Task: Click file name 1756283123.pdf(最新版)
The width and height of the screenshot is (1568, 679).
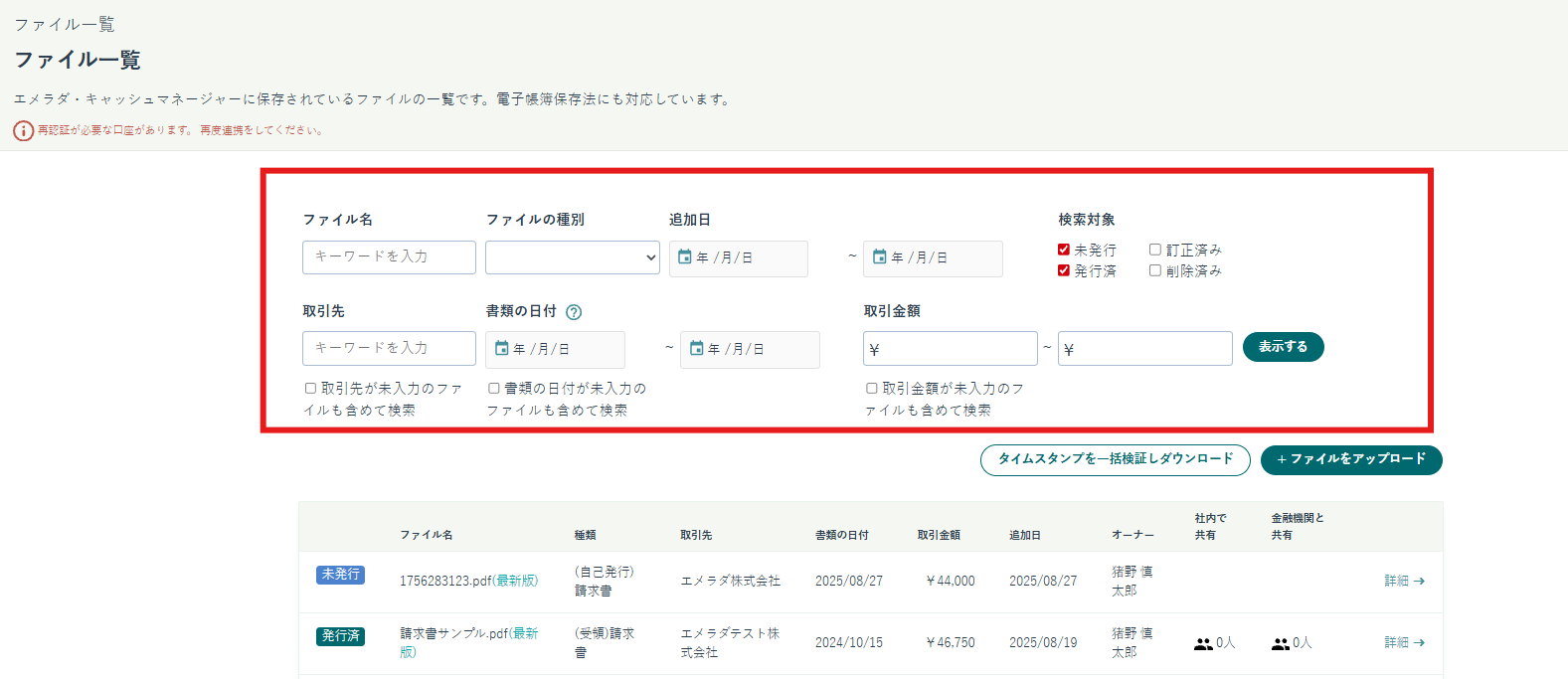Action: (468, 581)
